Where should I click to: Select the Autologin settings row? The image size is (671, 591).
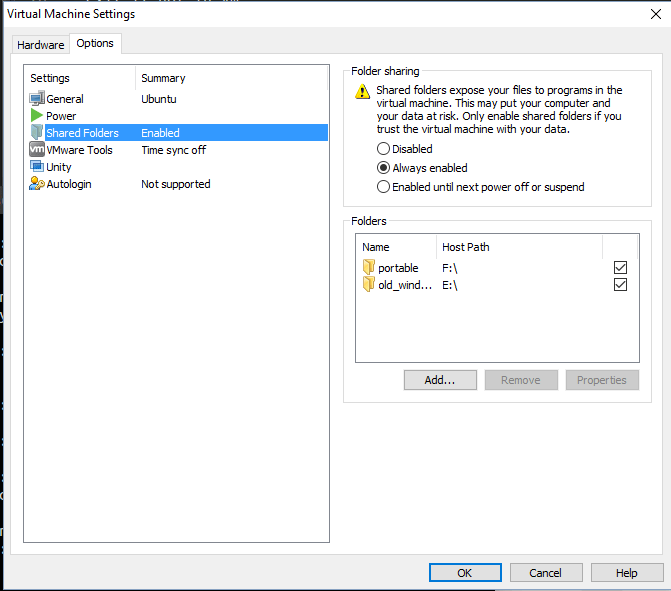click(x=178, y=184)
